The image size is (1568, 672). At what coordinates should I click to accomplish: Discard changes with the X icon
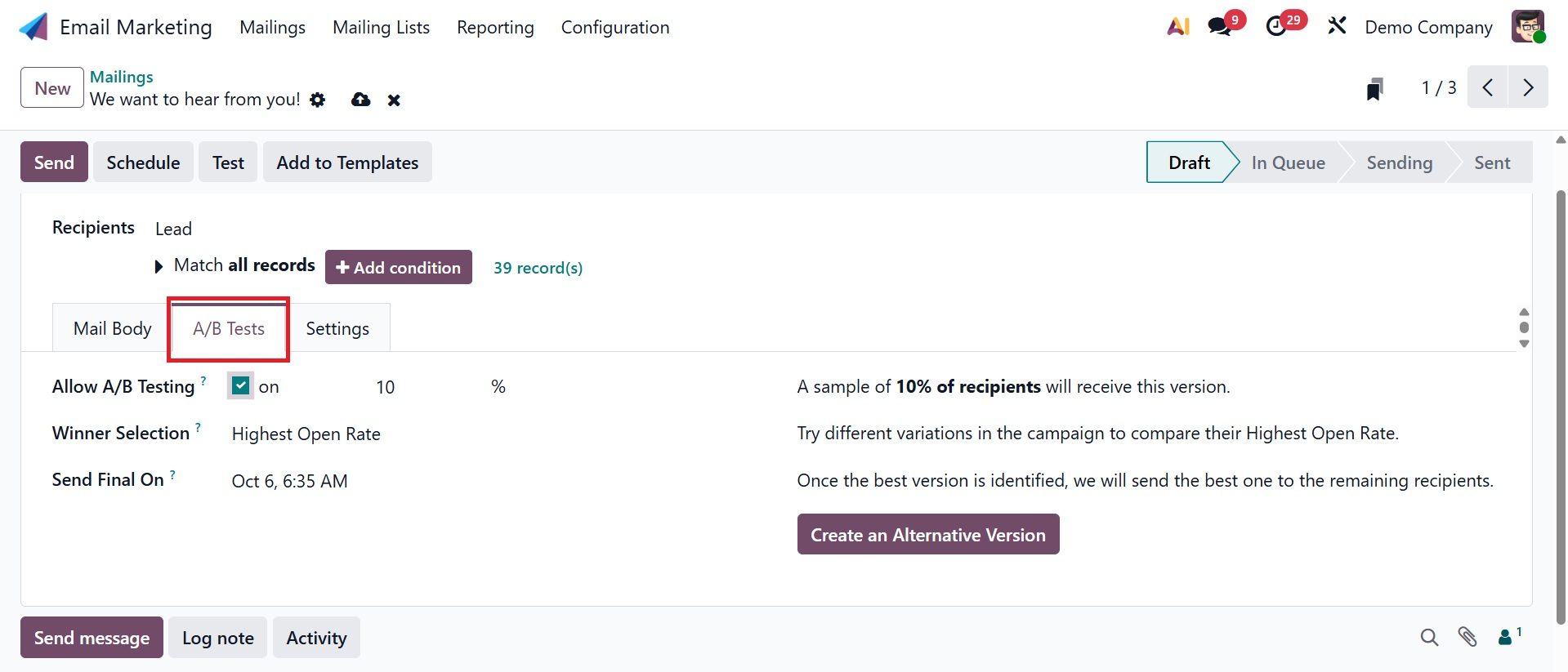coord(394,100)
